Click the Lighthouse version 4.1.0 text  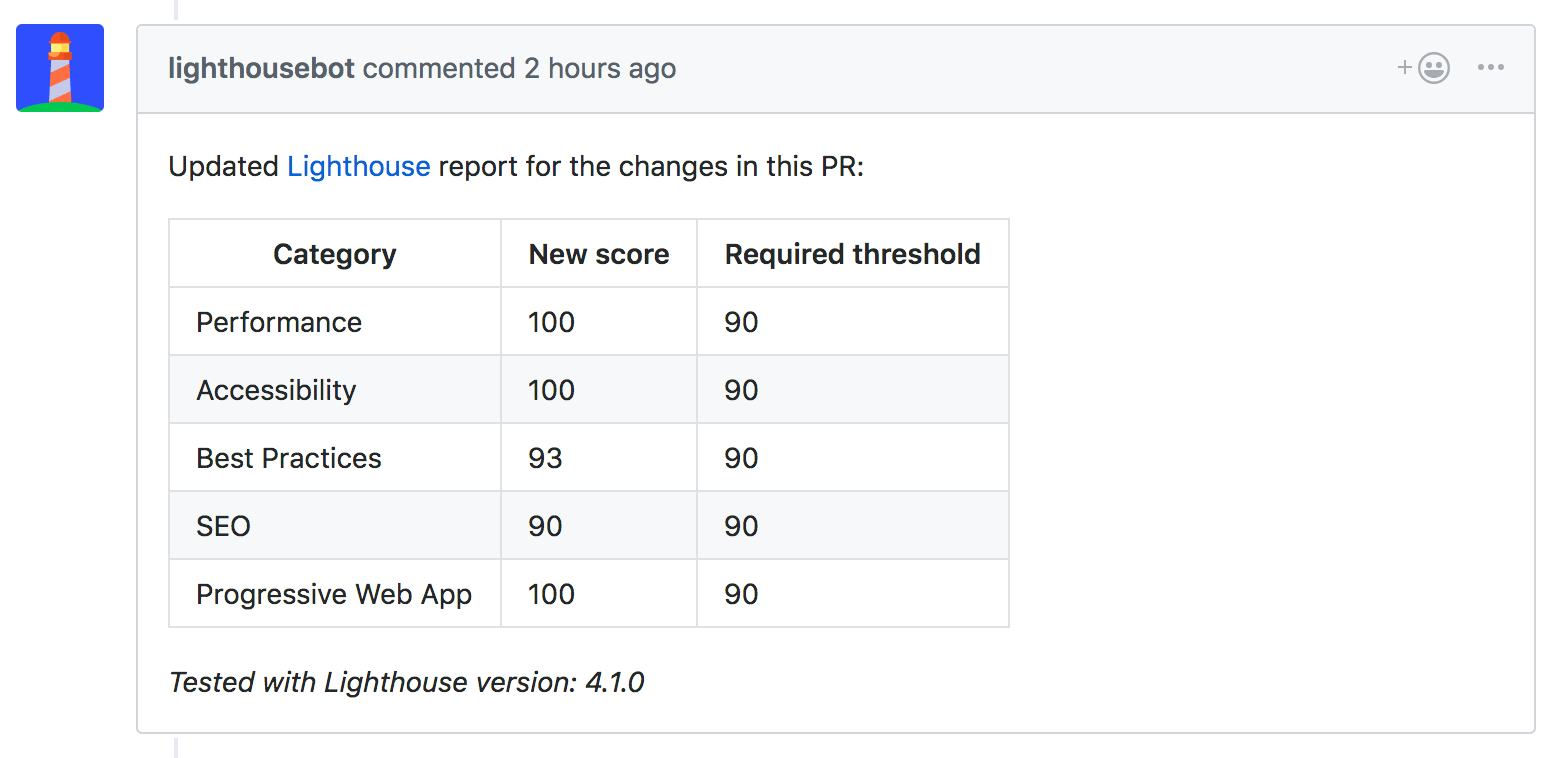[407, 682]
